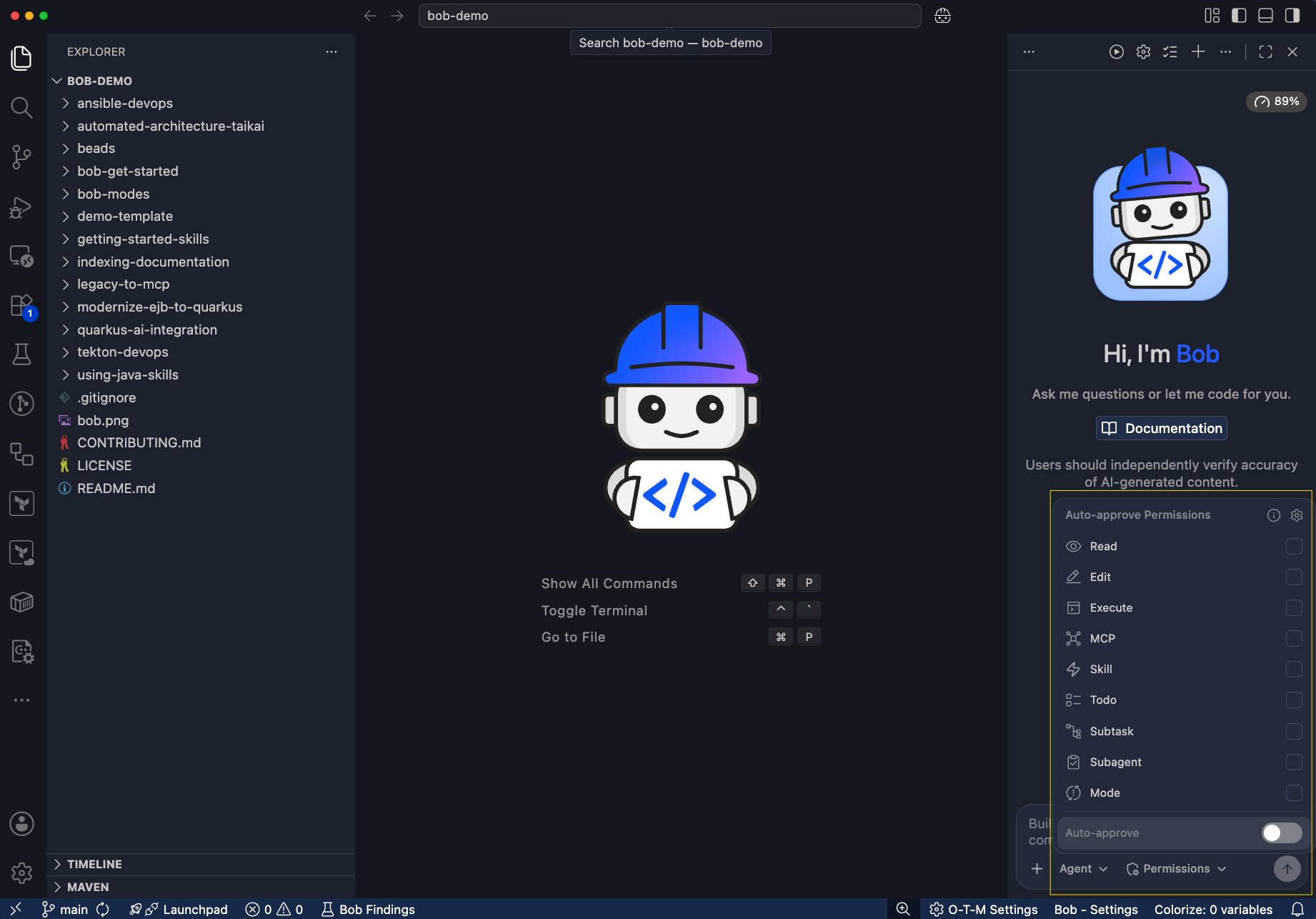
Task: Open the Search view in activity bar
Action: 22,107
